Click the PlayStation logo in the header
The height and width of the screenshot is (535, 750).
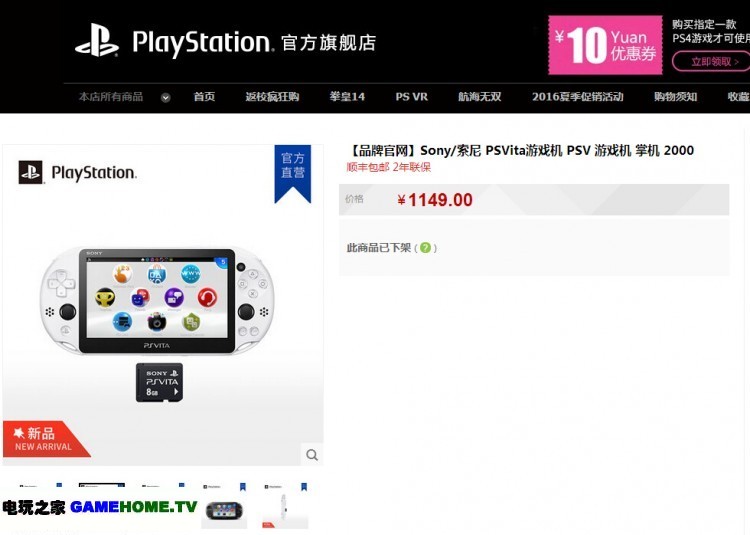click(x=225, y=42)
